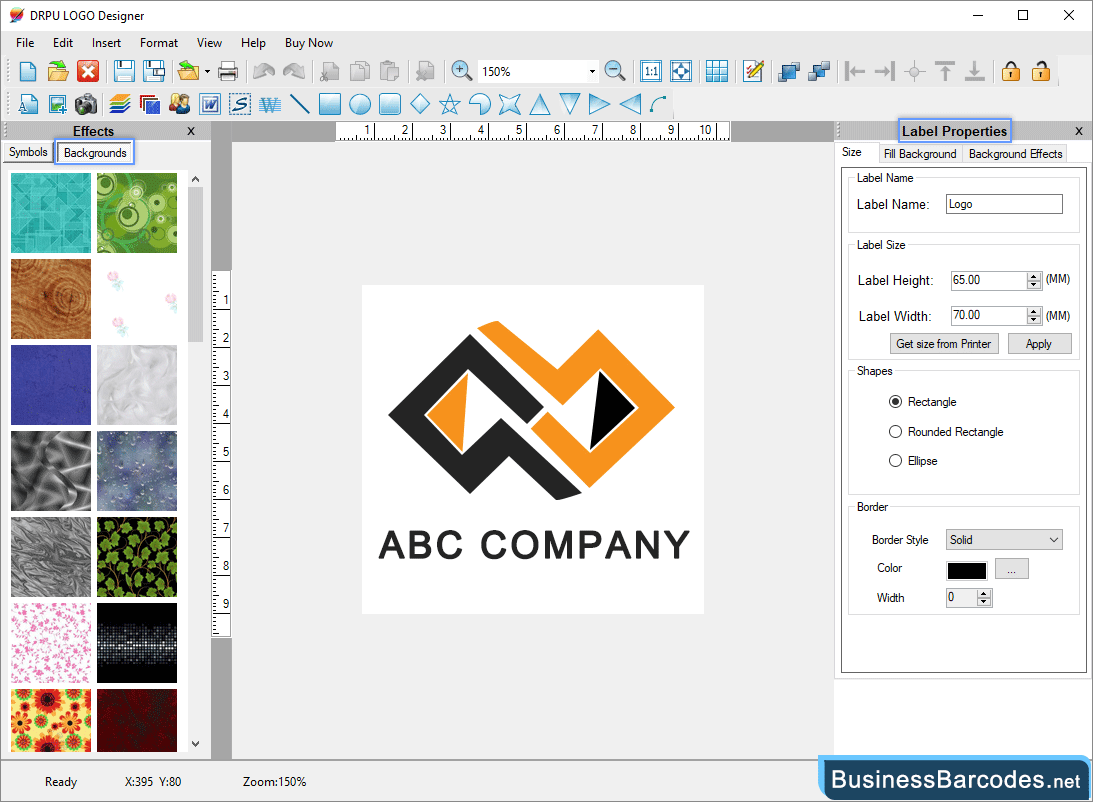Screen dimensions: 1093x802
Task: Select the Arc drawing tool
Action: pos(659,105)
